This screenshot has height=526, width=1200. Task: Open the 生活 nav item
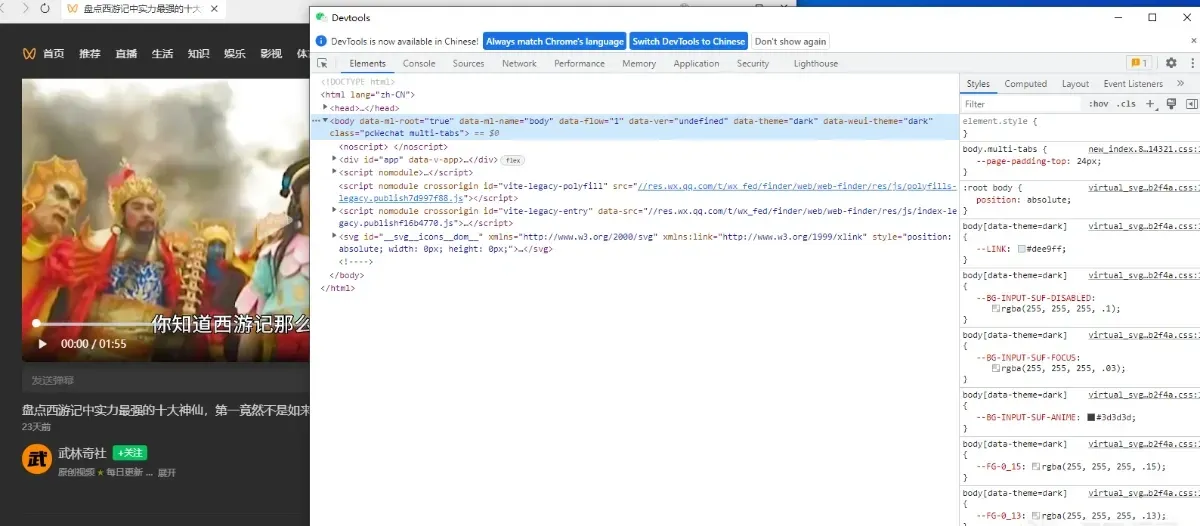point(162,53)
